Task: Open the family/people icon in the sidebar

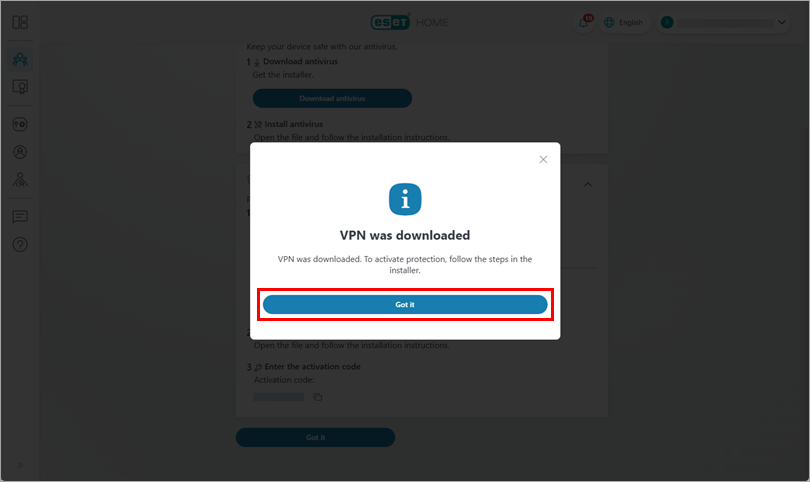Action: point(20,59)
